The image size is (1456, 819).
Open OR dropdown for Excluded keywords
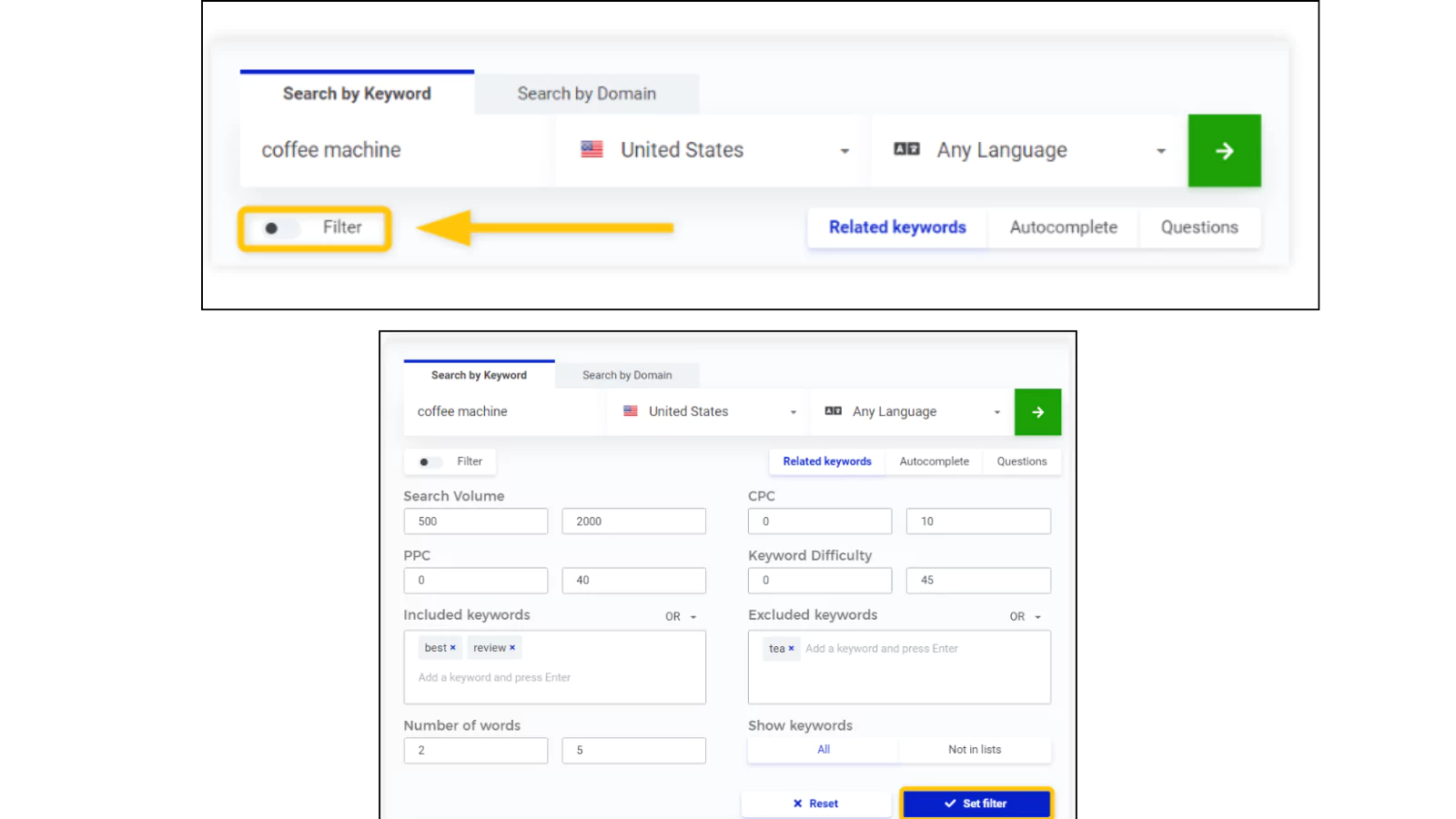point(1025,617)
